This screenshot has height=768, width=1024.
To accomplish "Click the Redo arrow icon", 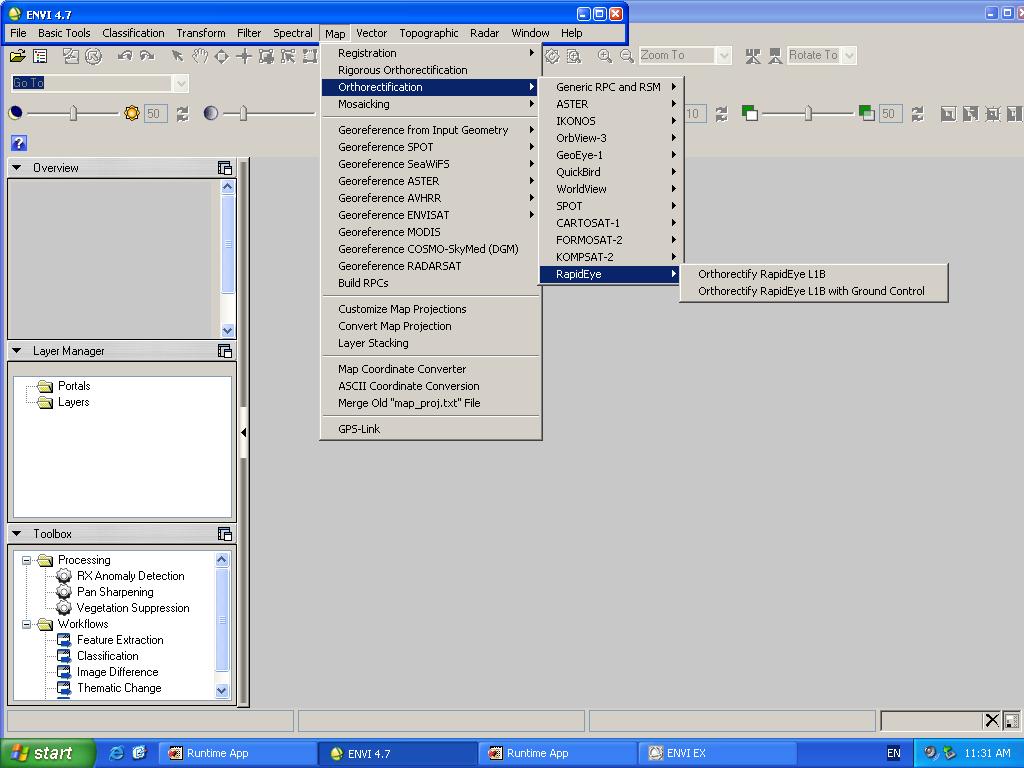I will tap(147, 56).
